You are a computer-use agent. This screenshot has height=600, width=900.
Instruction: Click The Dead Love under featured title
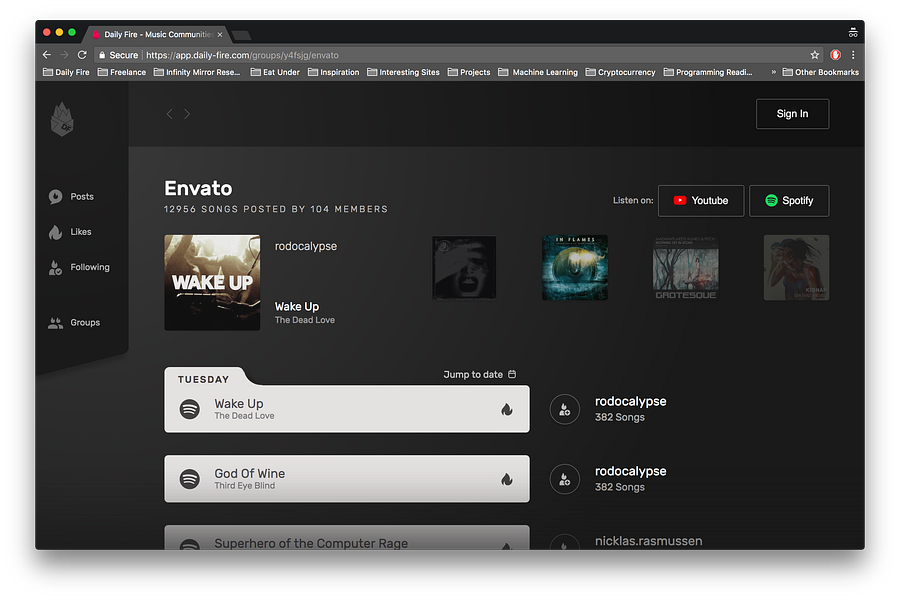coord(305,320)
